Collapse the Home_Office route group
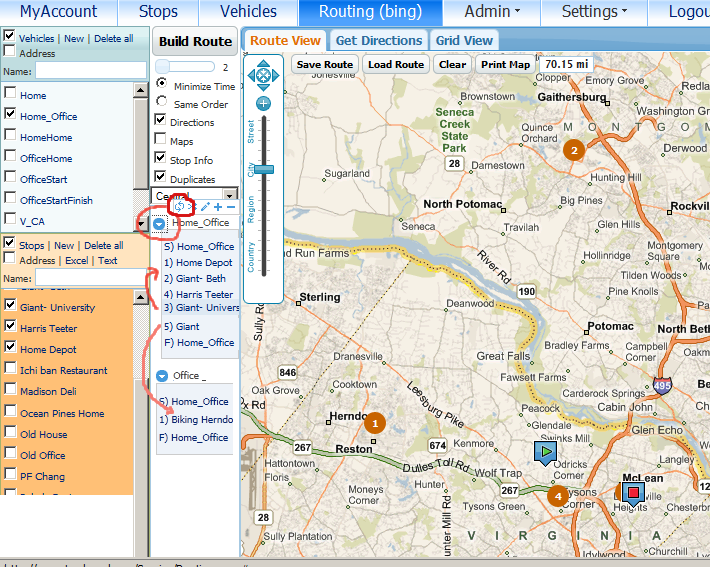 [158, 223]
